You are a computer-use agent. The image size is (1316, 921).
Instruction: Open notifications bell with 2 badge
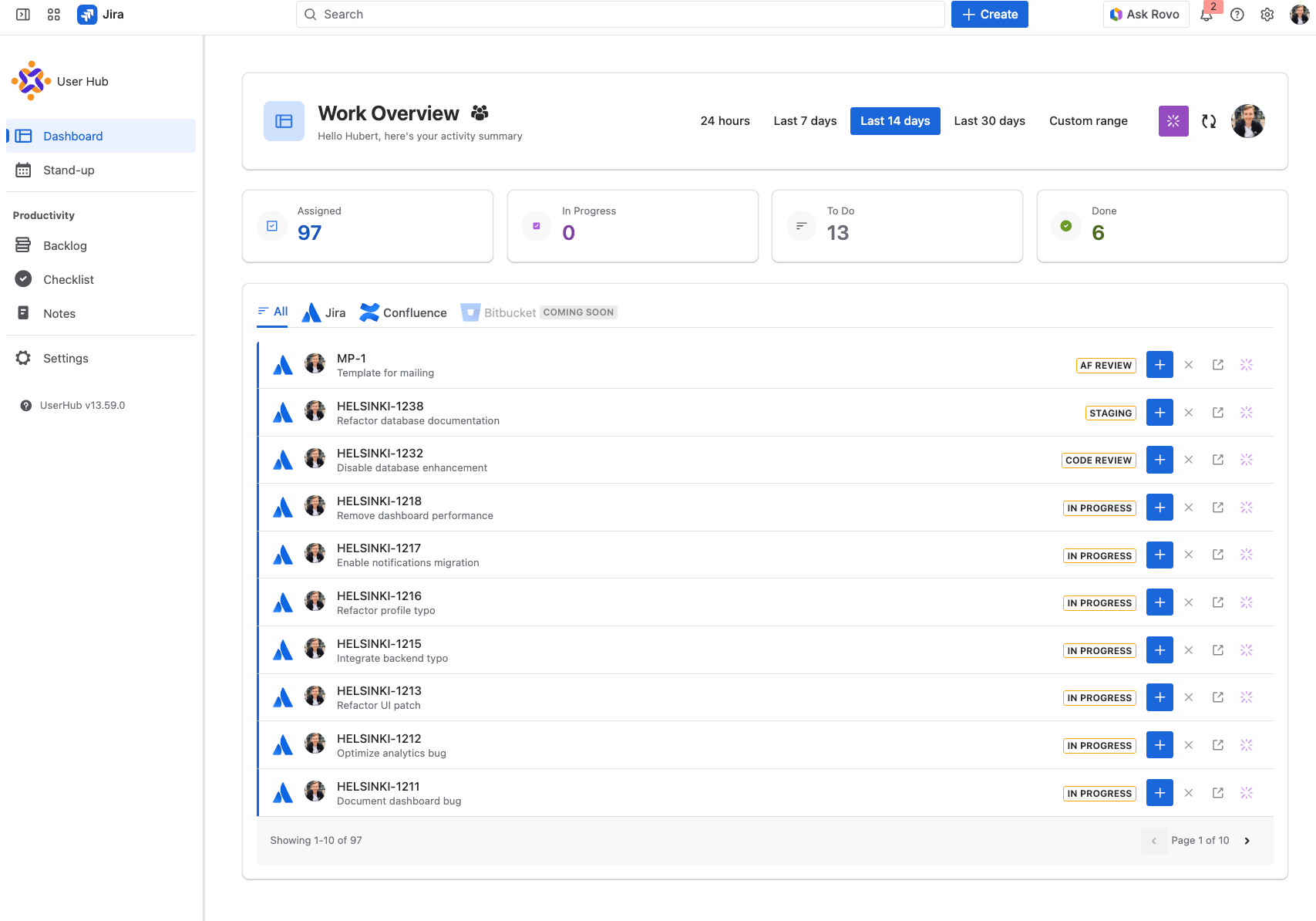[x=1207, y=15]
